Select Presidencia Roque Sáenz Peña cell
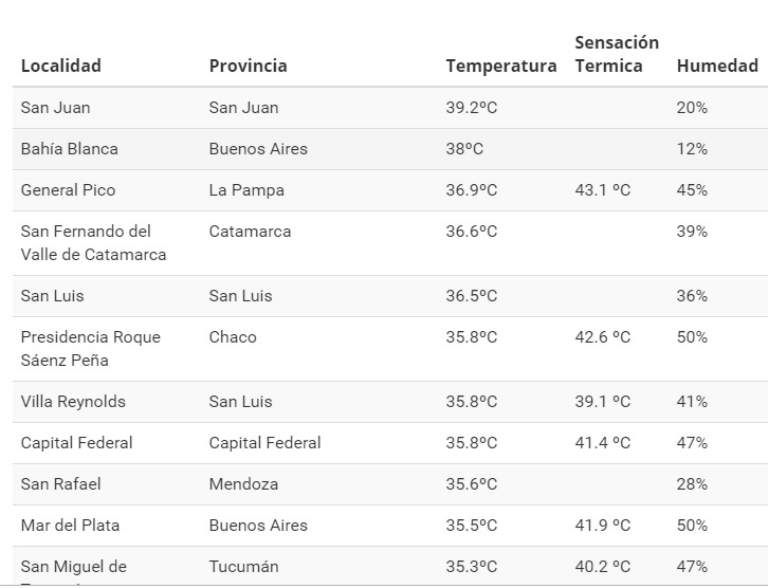 90,348
